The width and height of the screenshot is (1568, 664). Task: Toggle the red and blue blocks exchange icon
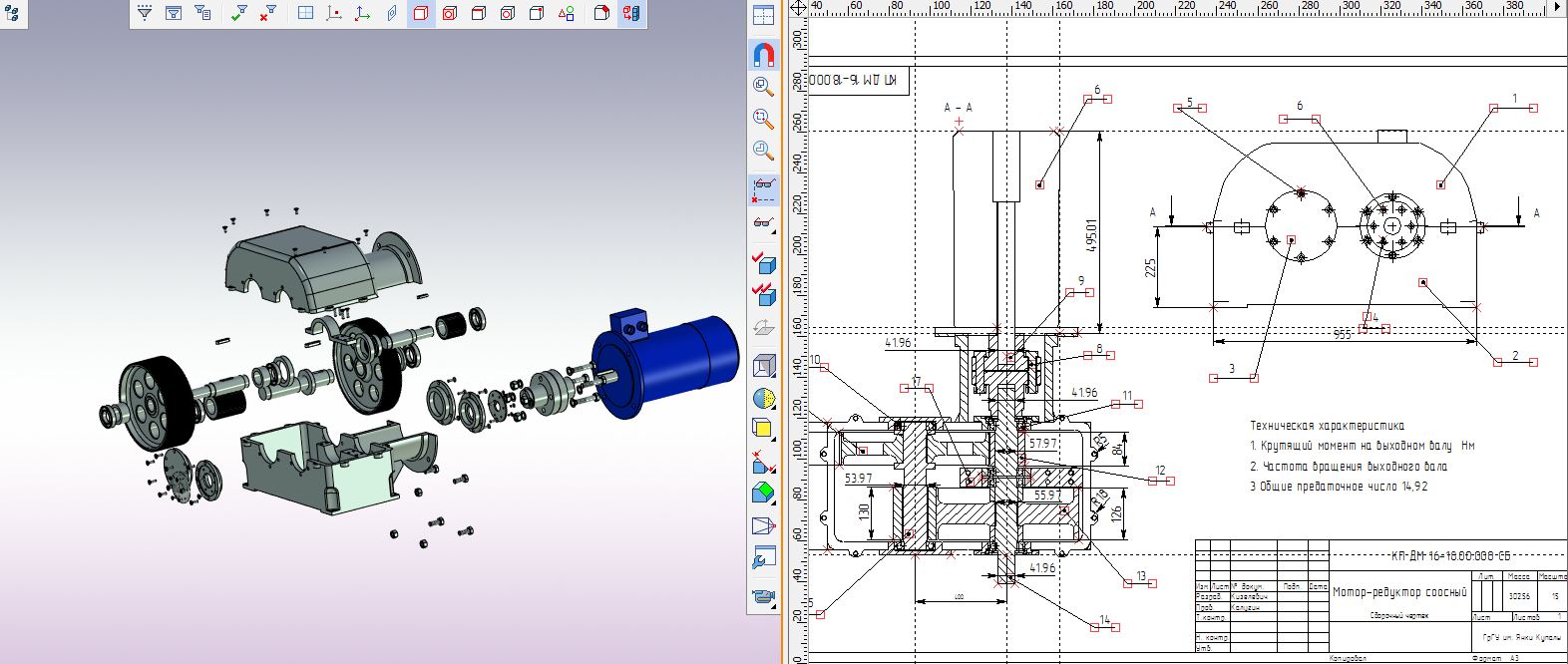point(630,14)
